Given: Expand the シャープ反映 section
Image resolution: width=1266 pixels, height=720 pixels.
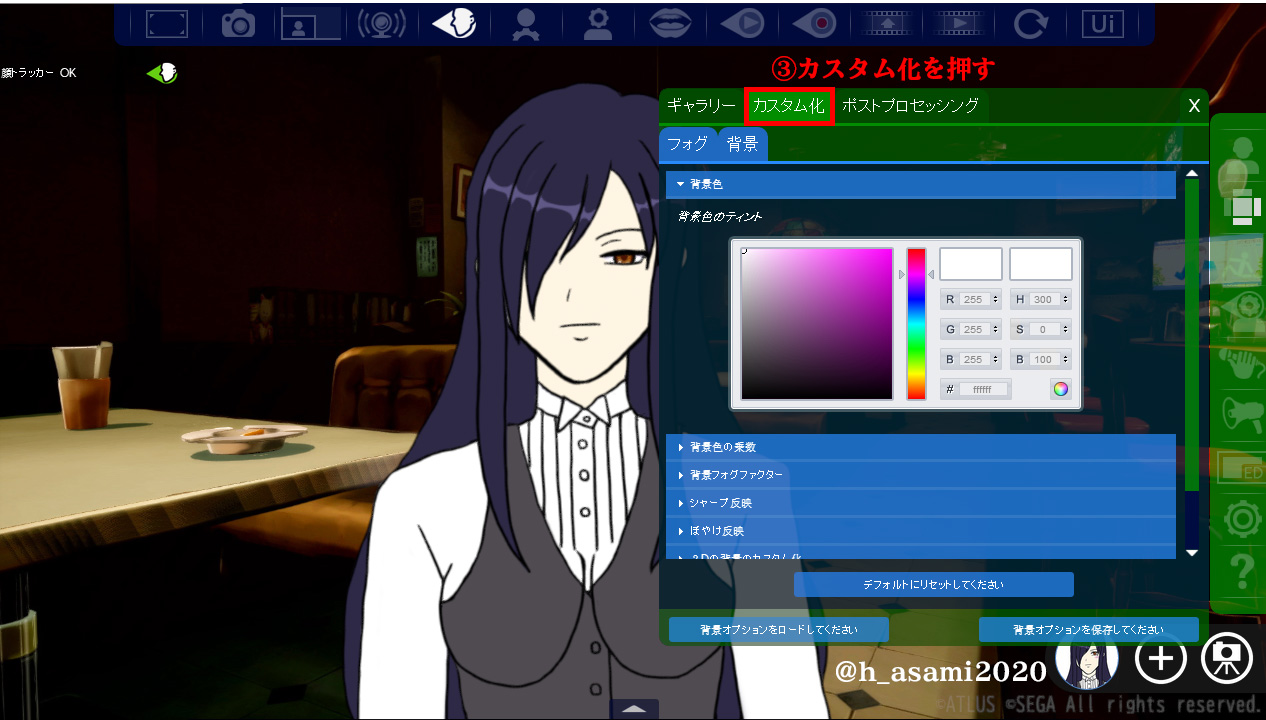Looking at the screenshot, I should 921,503.
